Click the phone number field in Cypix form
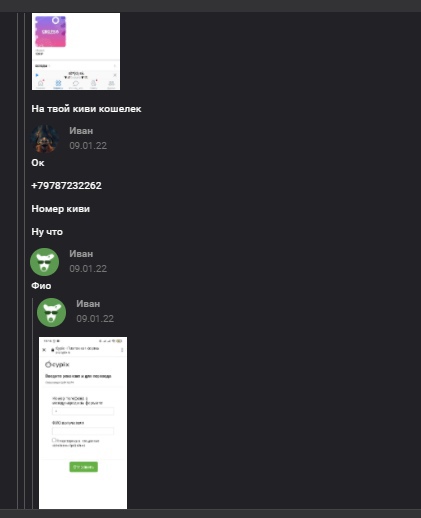Viewport: 421px width, 518px height. [83, 411]
